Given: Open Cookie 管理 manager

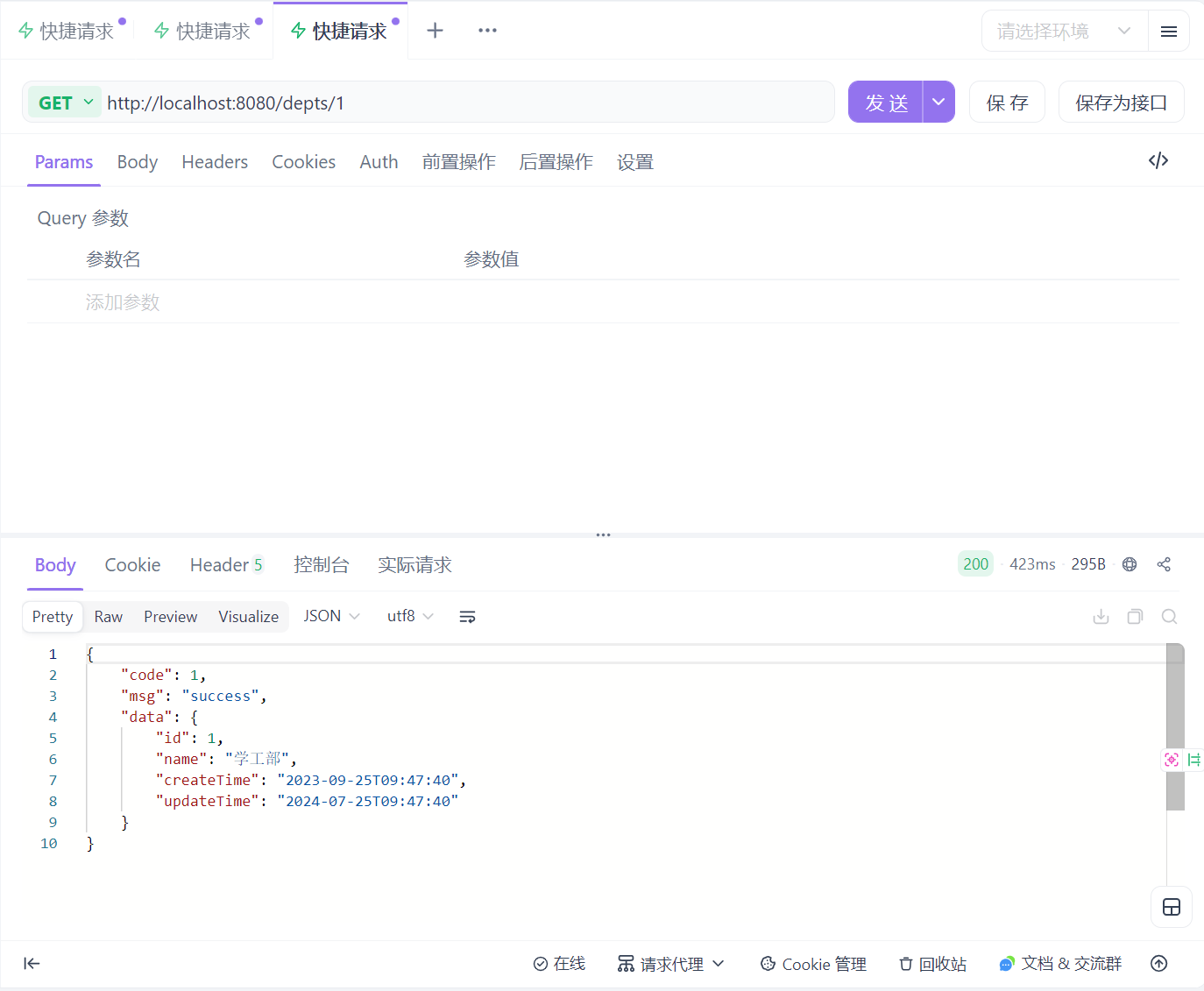Looking at the screenshot, I should click(813, 964).
